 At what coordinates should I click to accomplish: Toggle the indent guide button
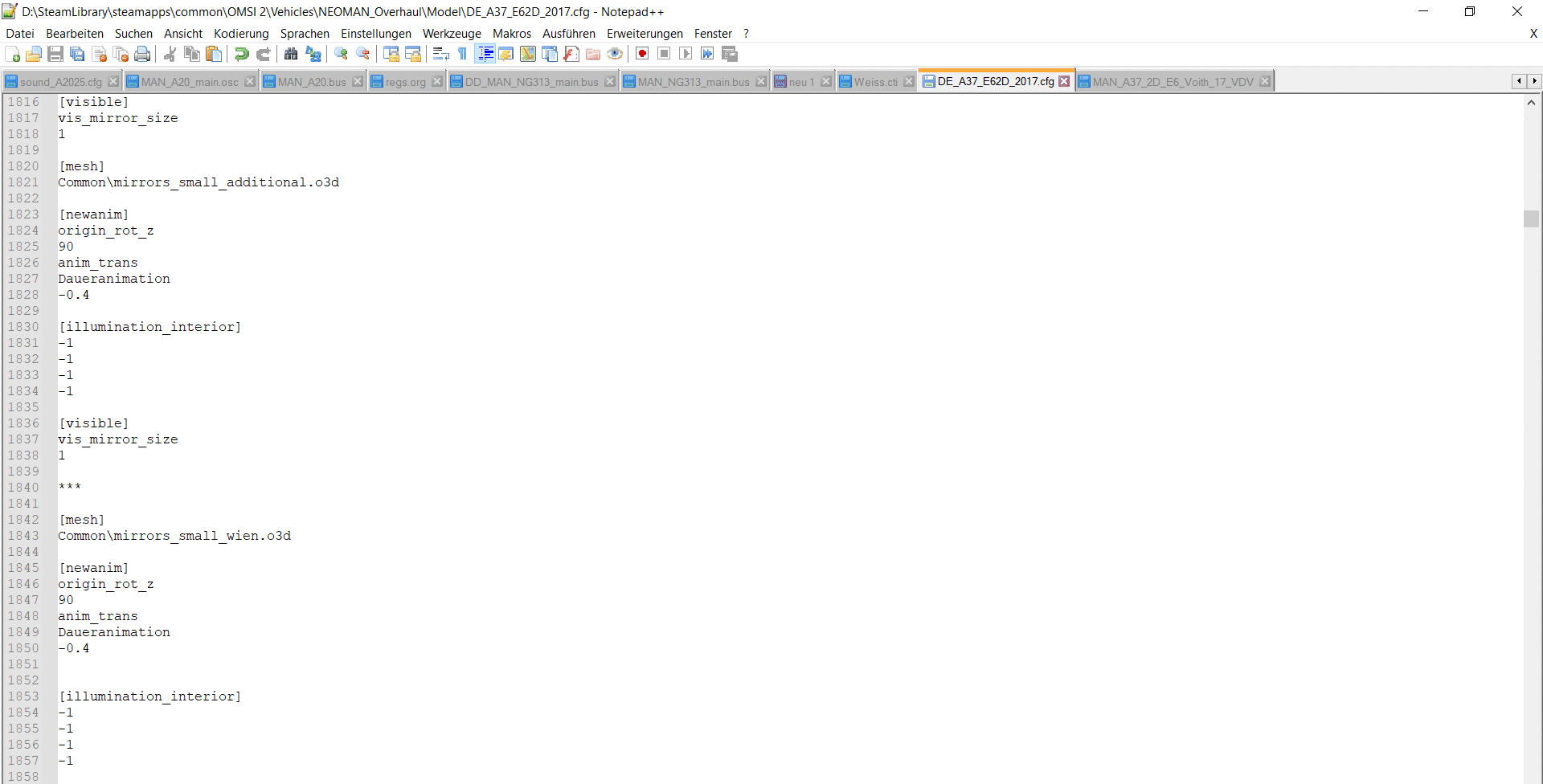(485, 54)
